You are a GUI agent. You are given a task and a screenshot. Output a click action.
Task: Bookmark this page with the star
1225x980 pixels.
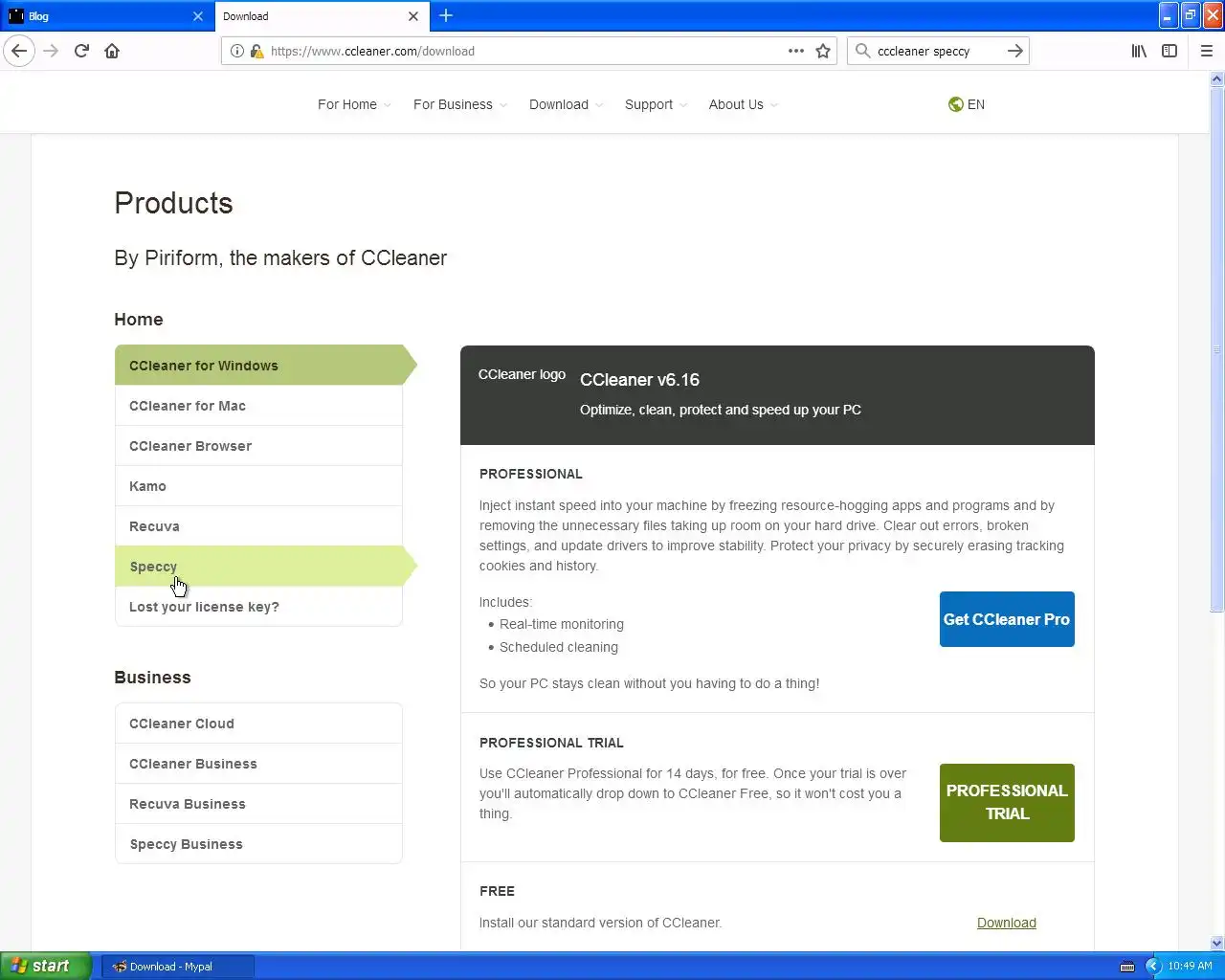tap(823, 51)
